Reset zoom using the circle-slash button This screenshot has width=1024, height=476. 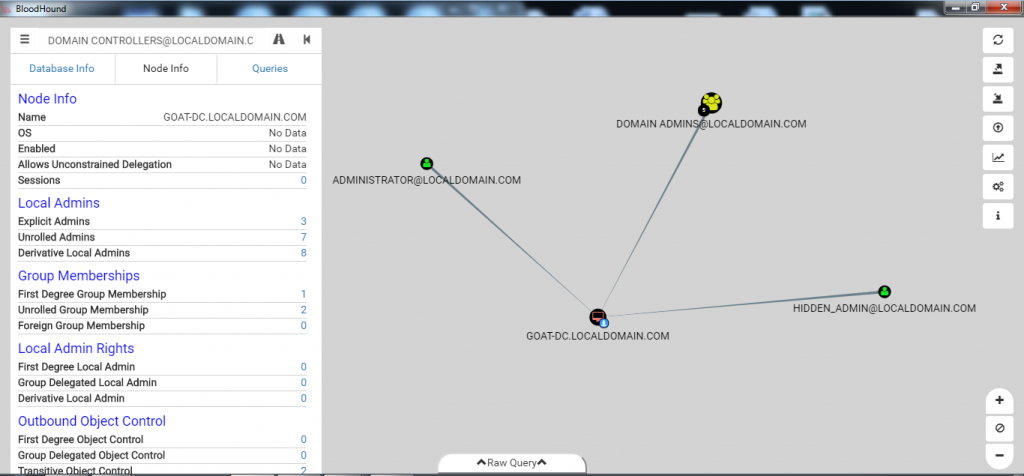pyautogui.click(x=999, y=428)
